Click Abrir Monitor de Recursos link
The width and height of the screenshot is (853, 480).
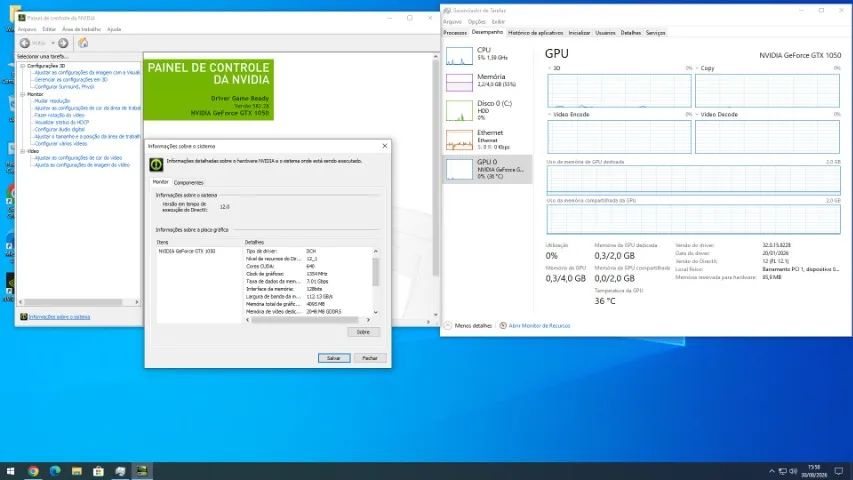[x=535, y=326]
